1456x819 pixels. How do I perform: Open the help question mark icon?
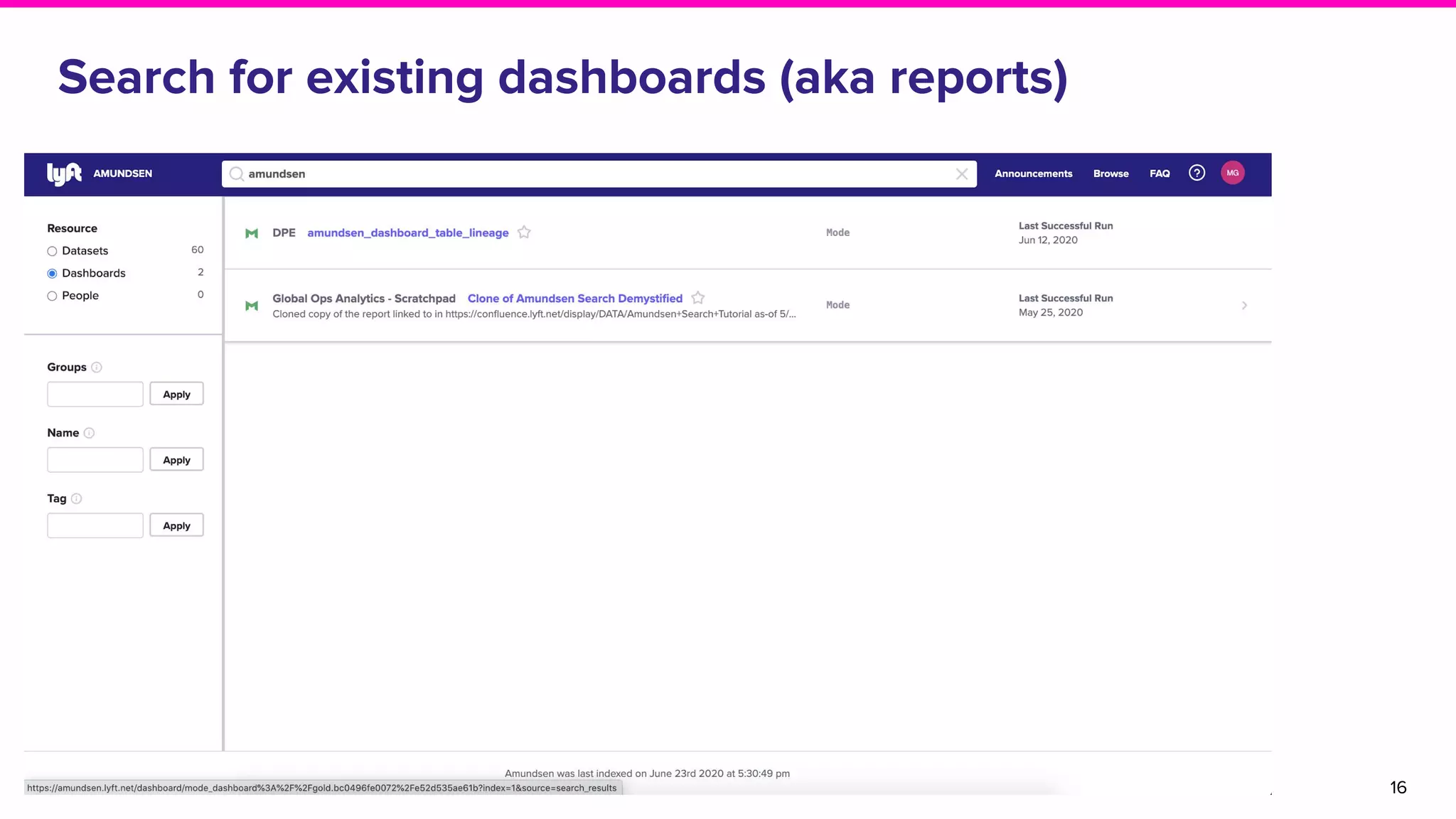point(1197,173)
